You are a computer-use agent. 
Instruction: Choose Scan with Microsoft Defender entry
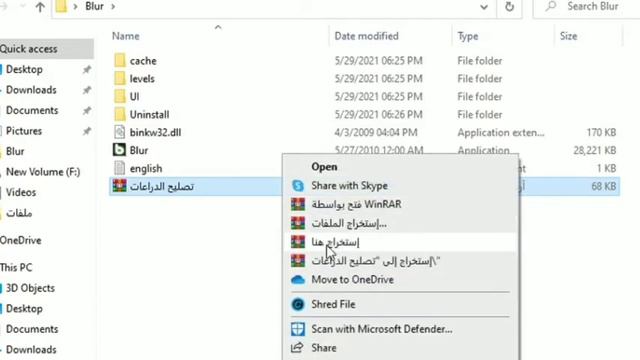pyautogui.click(x=400, y=329)
